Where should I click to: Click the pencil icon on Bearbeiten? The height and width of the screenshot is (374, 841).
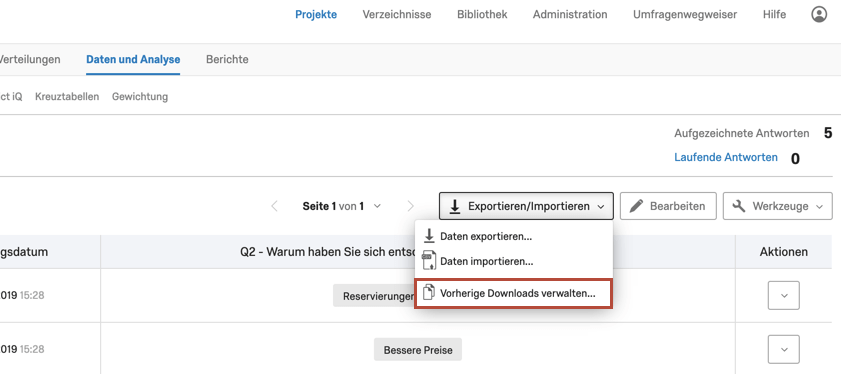pyautogui.click(x=636, y=206)
